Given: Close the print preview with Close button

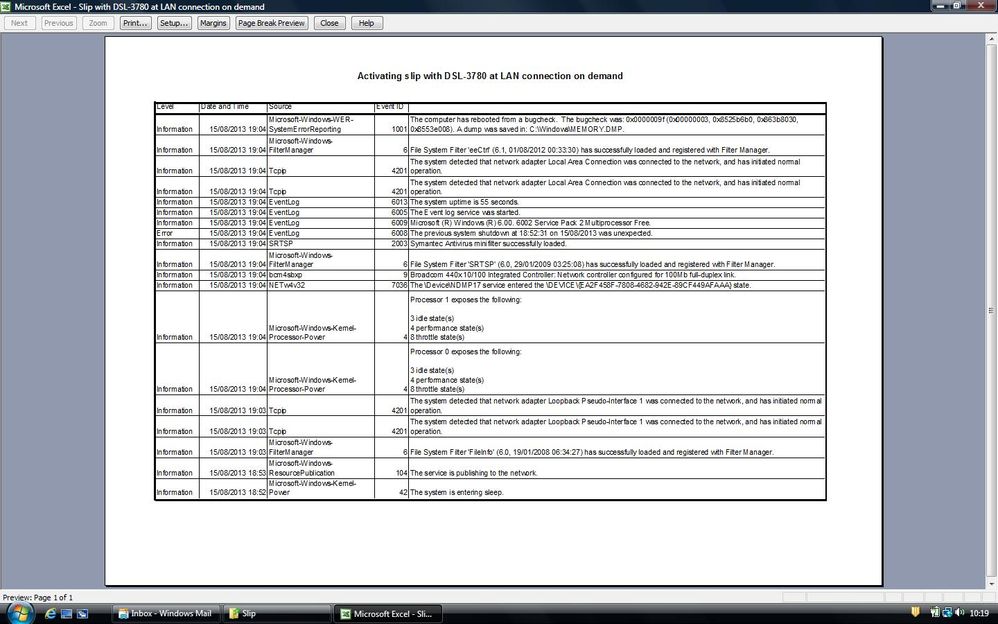Looking at the screenshot, I should point(329,23).
